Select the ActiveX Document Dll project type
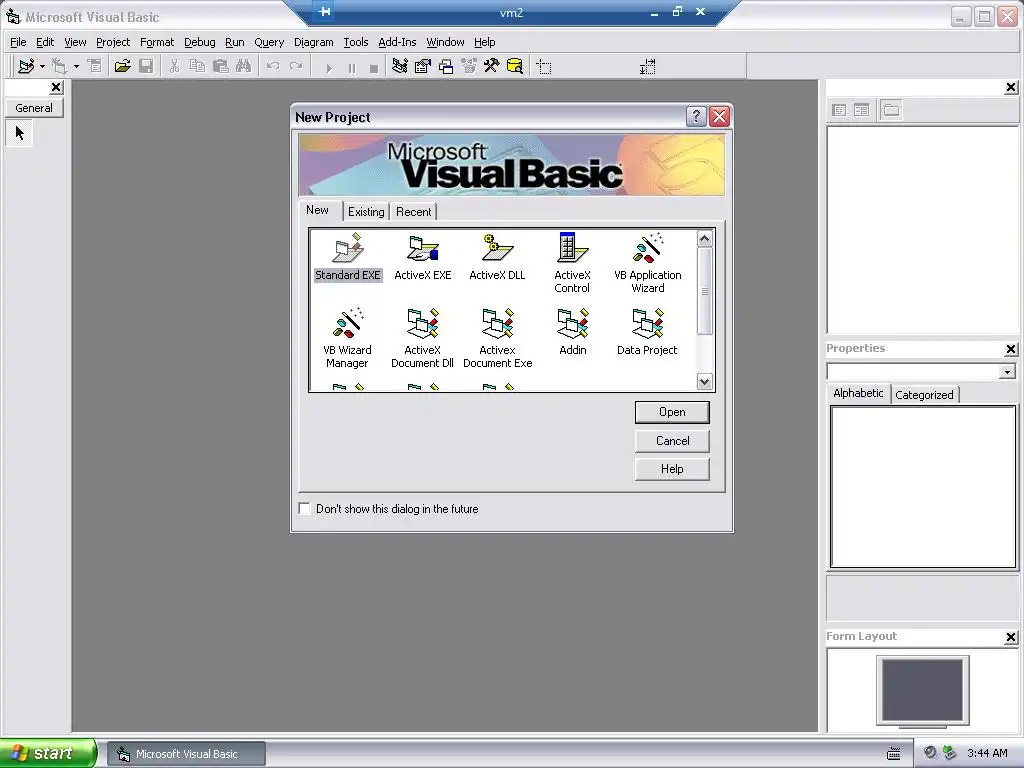Screen dimensions: 1024x768 pyautogui.click(x=423, y=338)
